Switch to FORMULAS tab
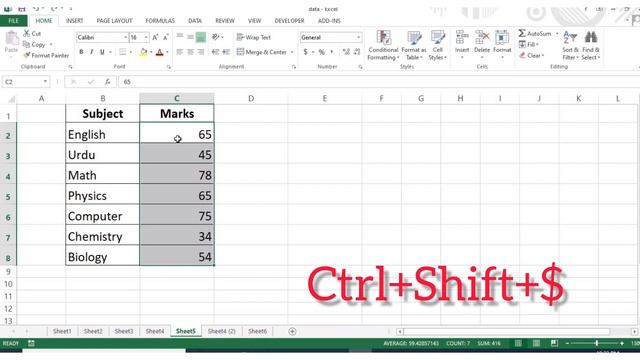 tap(160, 21)
